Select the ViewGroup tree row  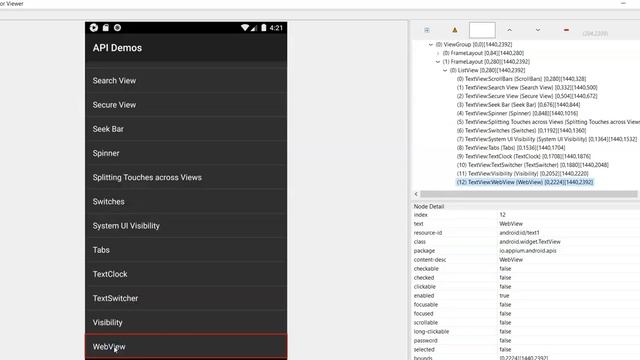pos(473,44)
